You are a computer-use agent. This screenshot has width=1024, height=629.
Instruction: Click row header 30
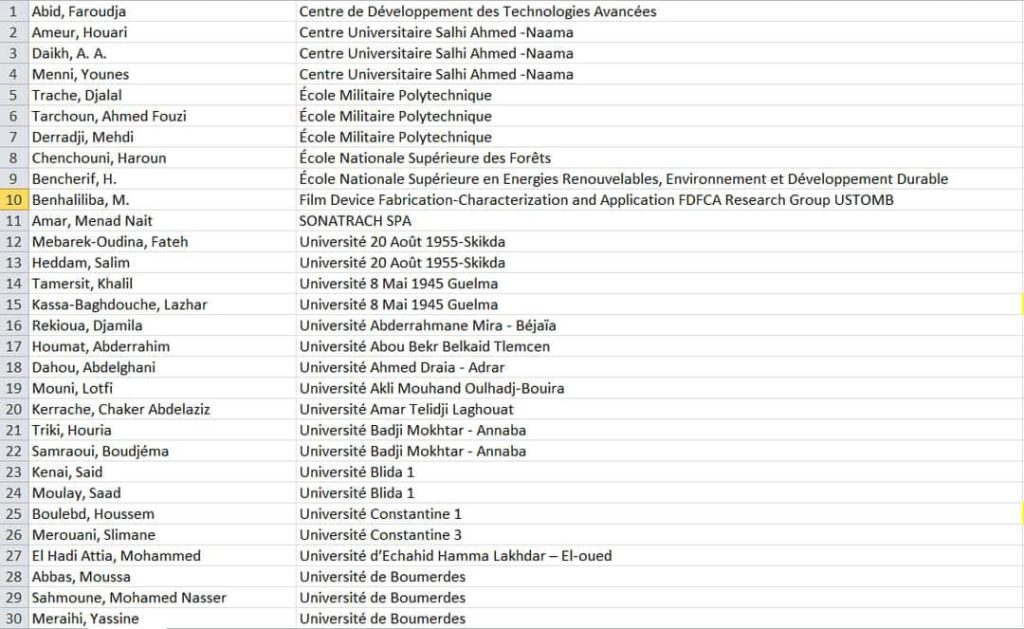14,619
